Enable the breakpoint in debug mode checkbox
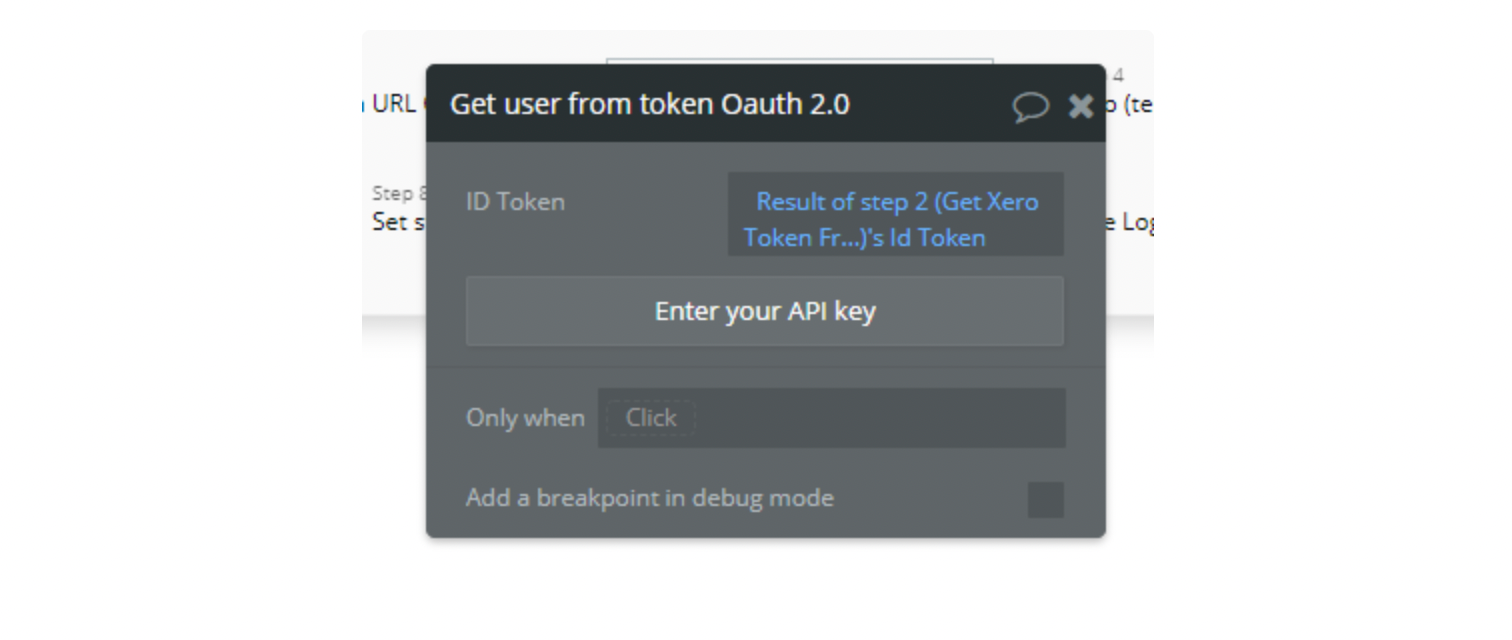The width and height of the screenshot is (1512, 640). (1046, 499)
